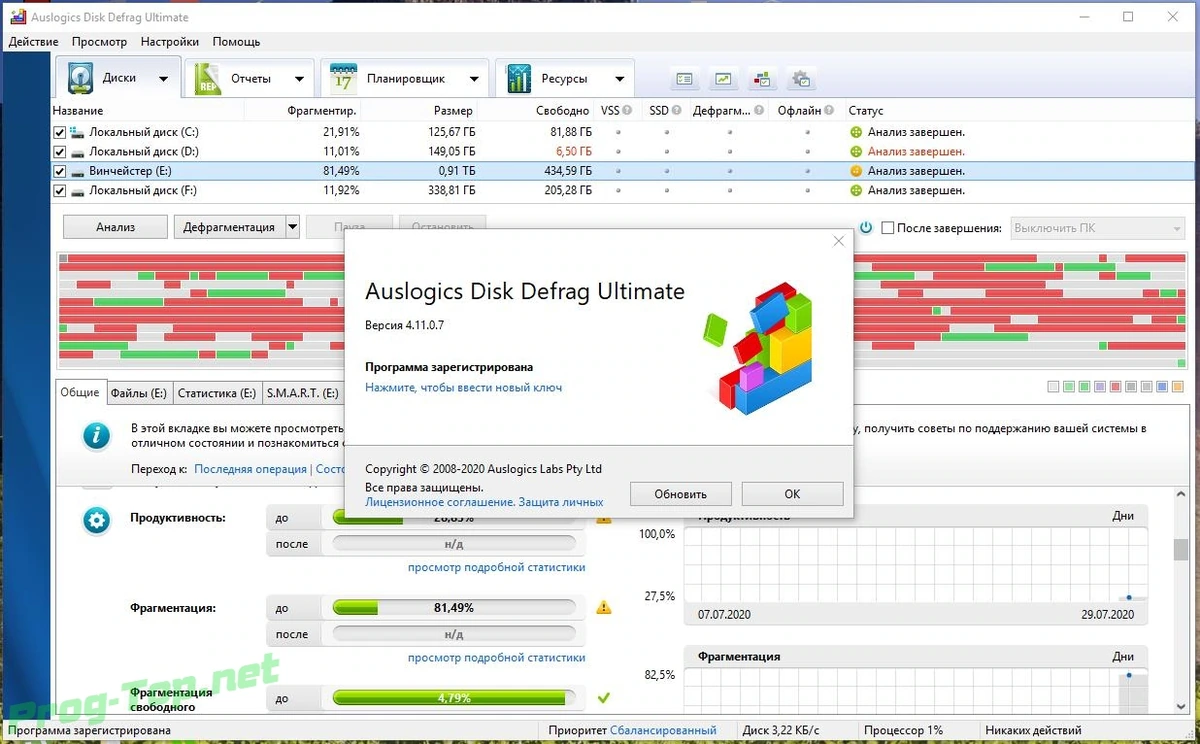The width and height of the screenshot is (1200, 744).
Task: Click the Свободно column header
Action: coord(563,111)
